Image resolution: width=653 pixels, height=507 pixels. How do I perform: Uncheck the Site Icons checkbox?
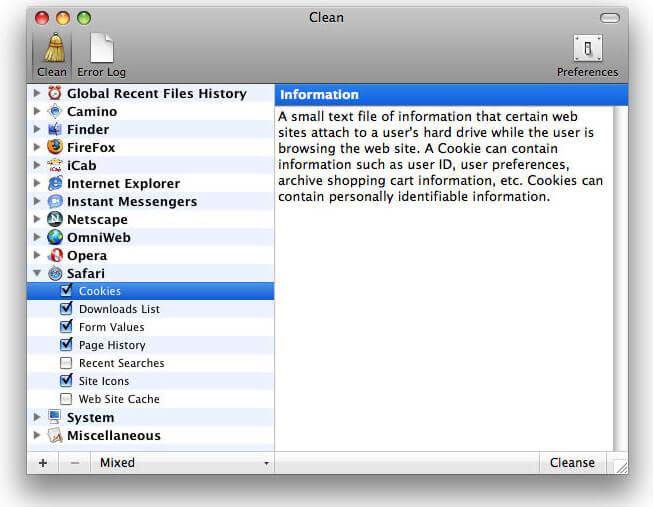tap(66, 380)
